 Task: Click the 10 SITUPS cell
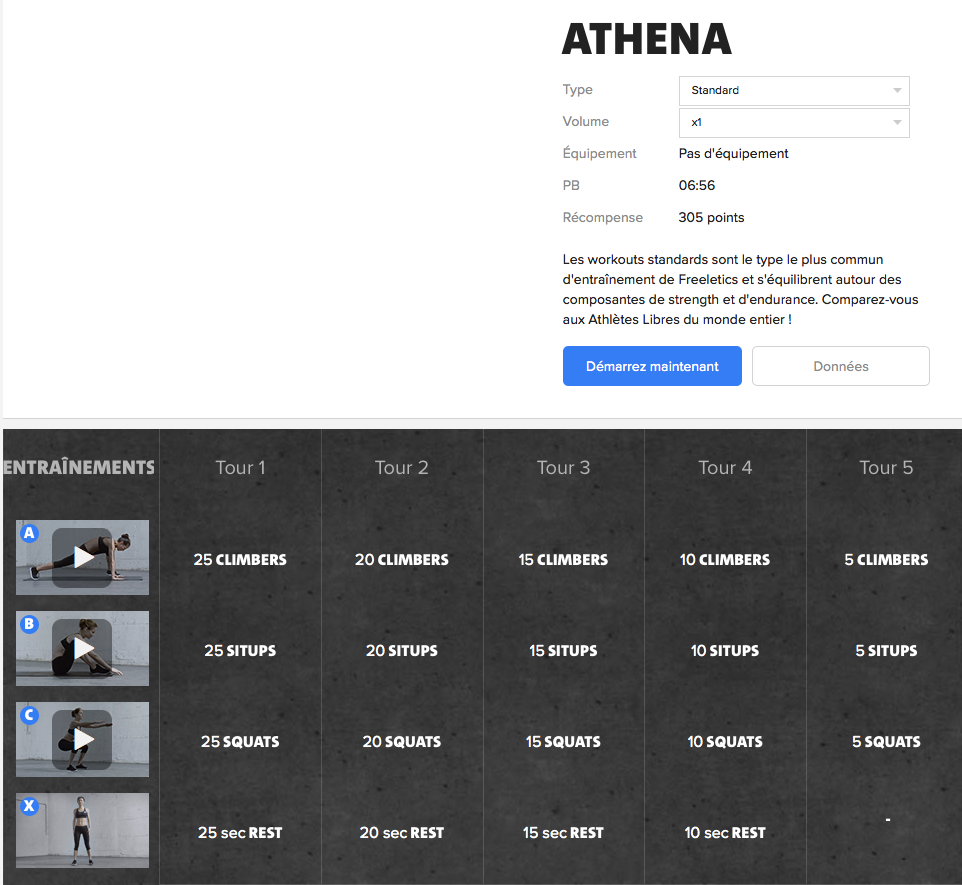tap(725, 651)
